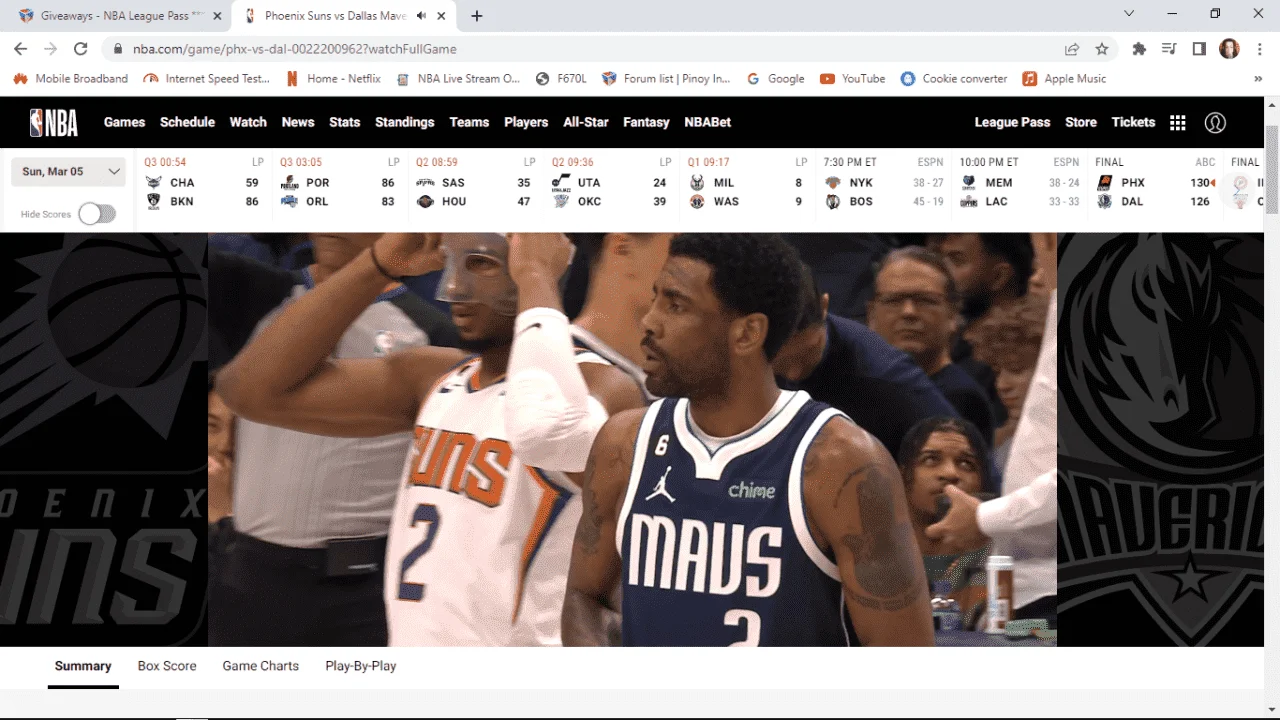Open the Standings menu item
Image resolution: width=1280 pixels, height=720 pixels.
[x=405, y=122]
